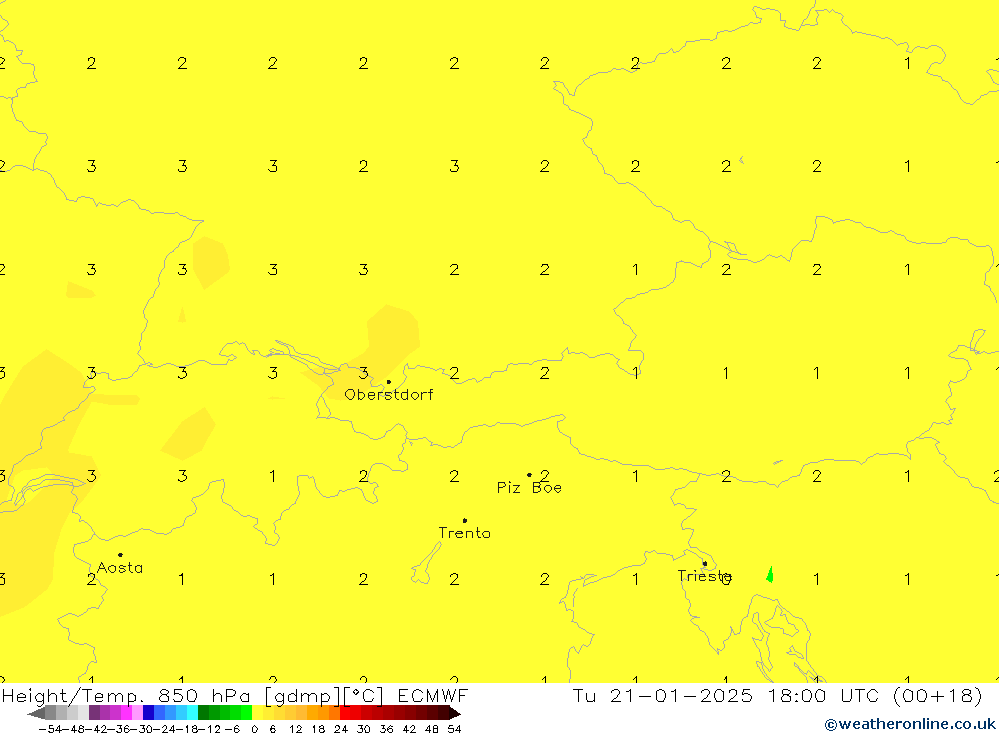Click the 18:00 UTC time text
Viewport: 1000px width, 733px height.
point(812,696)
